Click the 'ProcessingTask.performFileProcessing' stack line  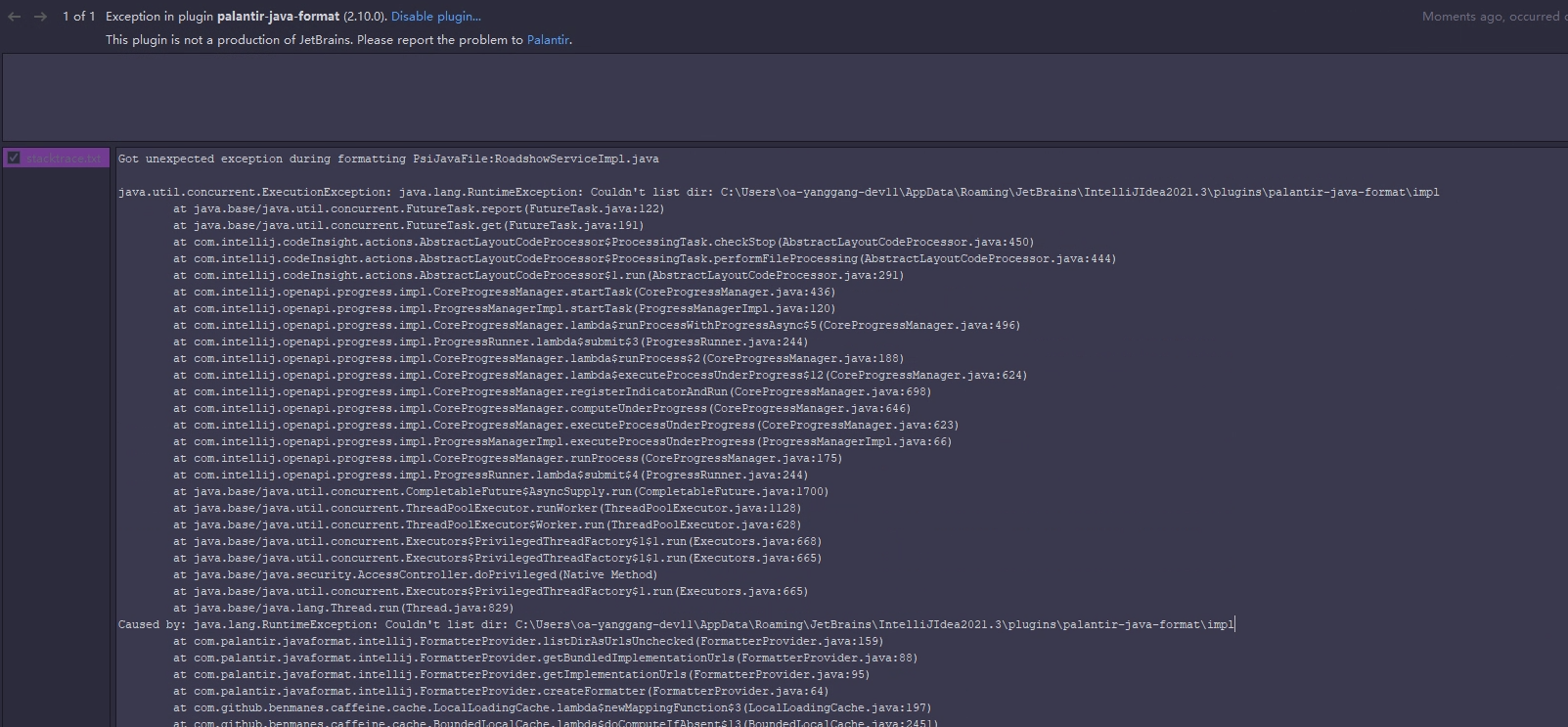(x=645, y=258)
